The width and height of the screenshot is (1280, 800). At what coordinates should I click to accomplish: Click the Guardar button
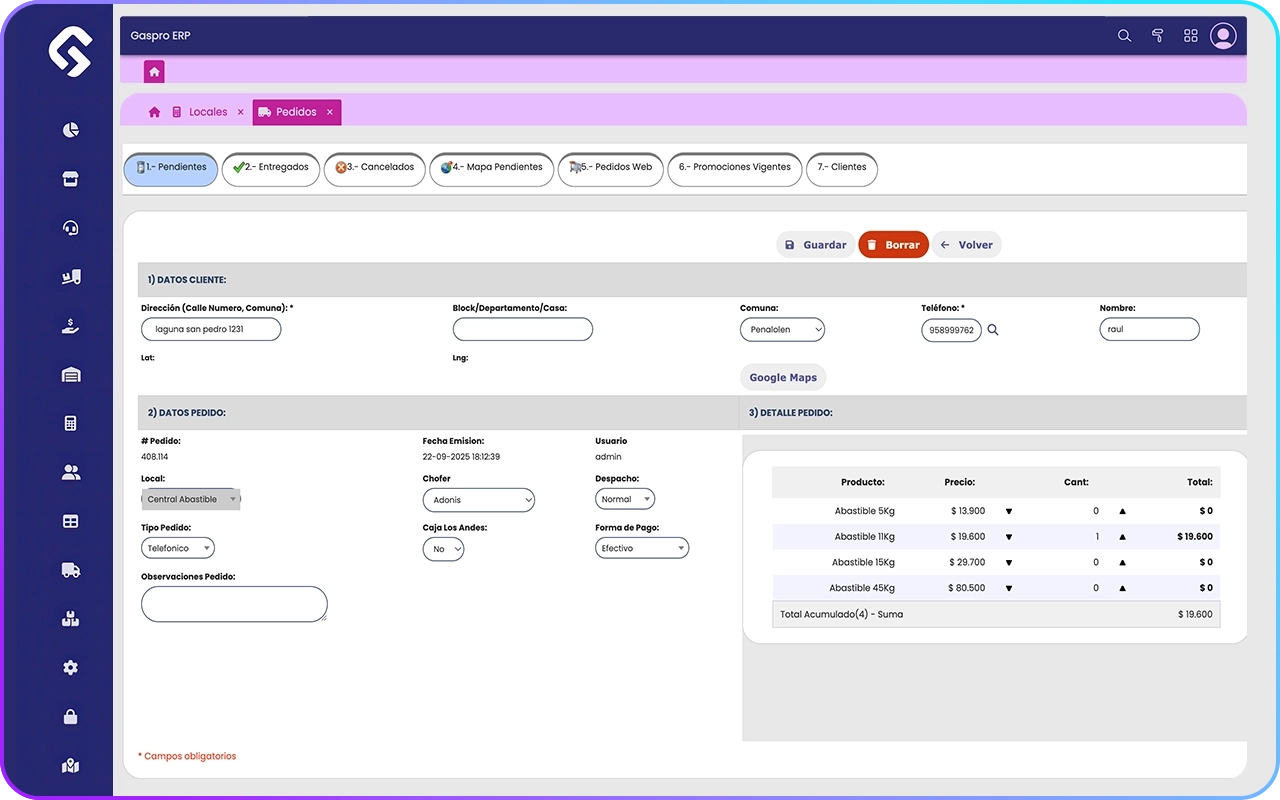tap(815, 245)
